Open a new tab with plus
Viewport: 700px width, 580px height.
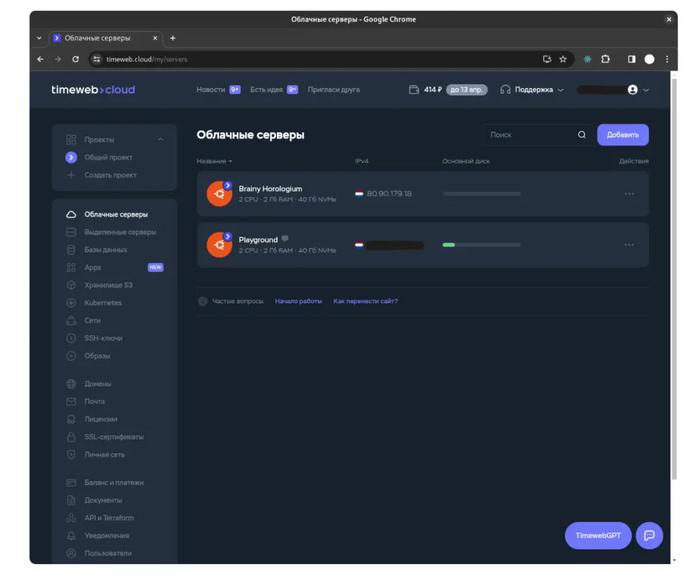tap(173, 38)
